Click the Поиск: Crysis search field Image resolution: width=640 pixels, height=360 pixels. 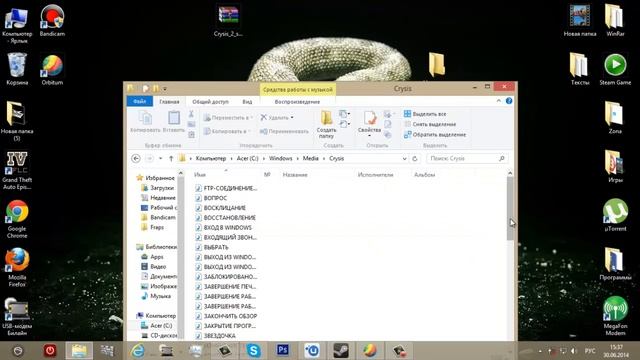point(467,158)
